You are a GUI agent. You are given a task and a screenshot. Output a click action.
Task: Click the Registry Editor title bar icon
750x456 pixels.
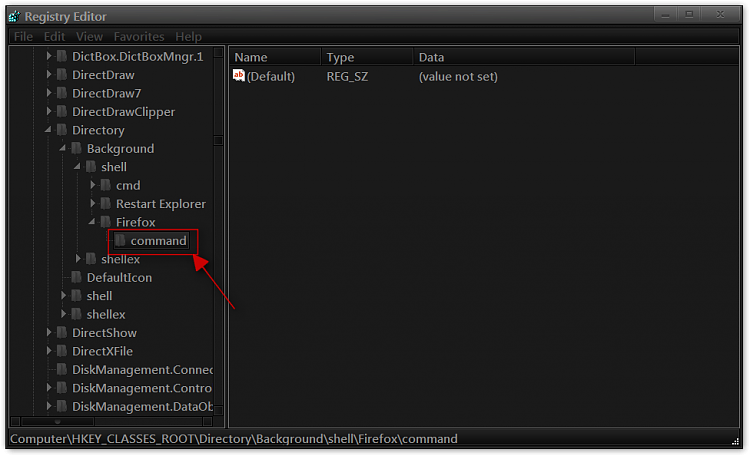tap(14, 16)
